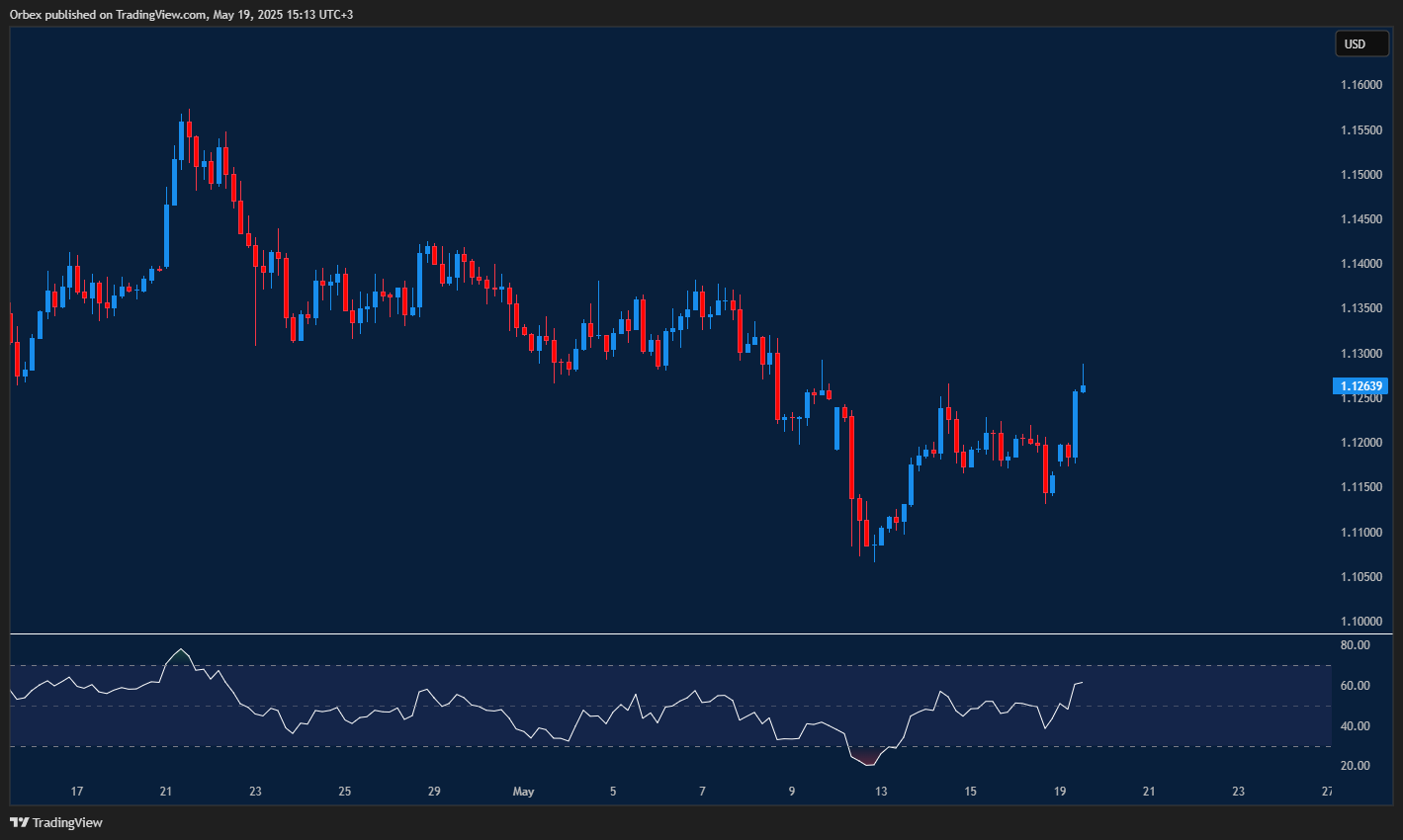The width and height of the screenshot is (1403, 840).
Task: Click the RSI 80.00 scale label
Action: 1355,645
